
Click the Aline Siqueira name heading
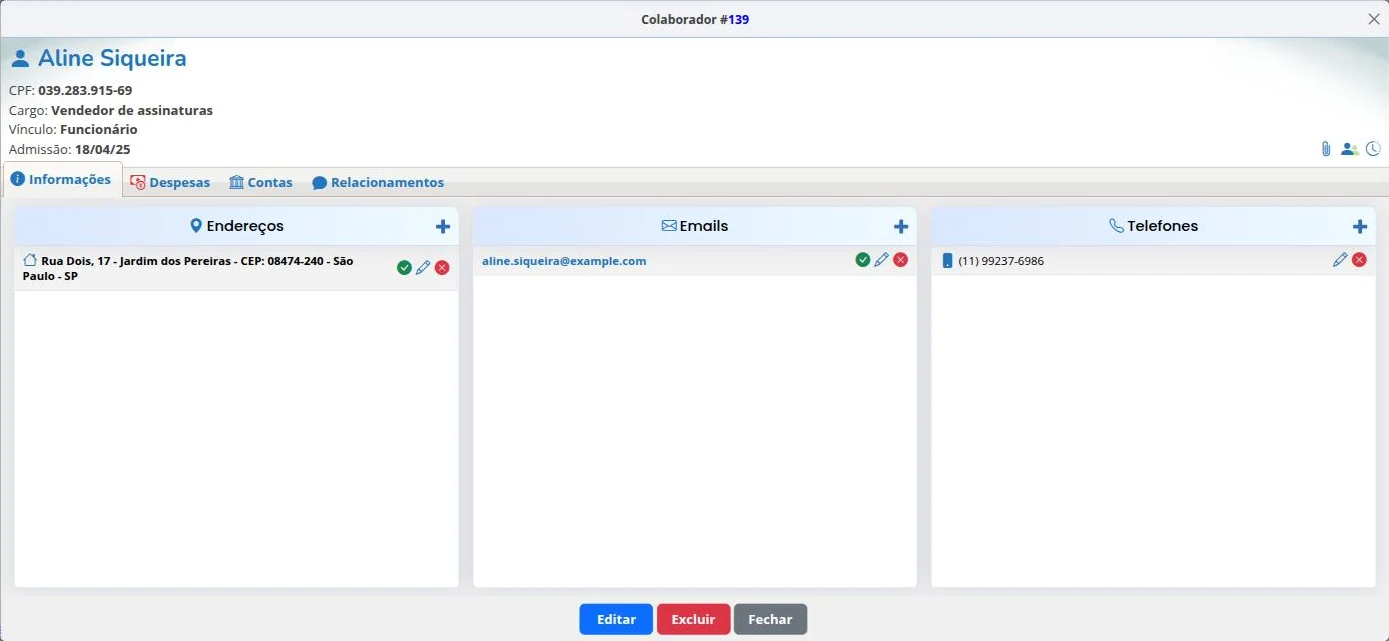(112, 58)
